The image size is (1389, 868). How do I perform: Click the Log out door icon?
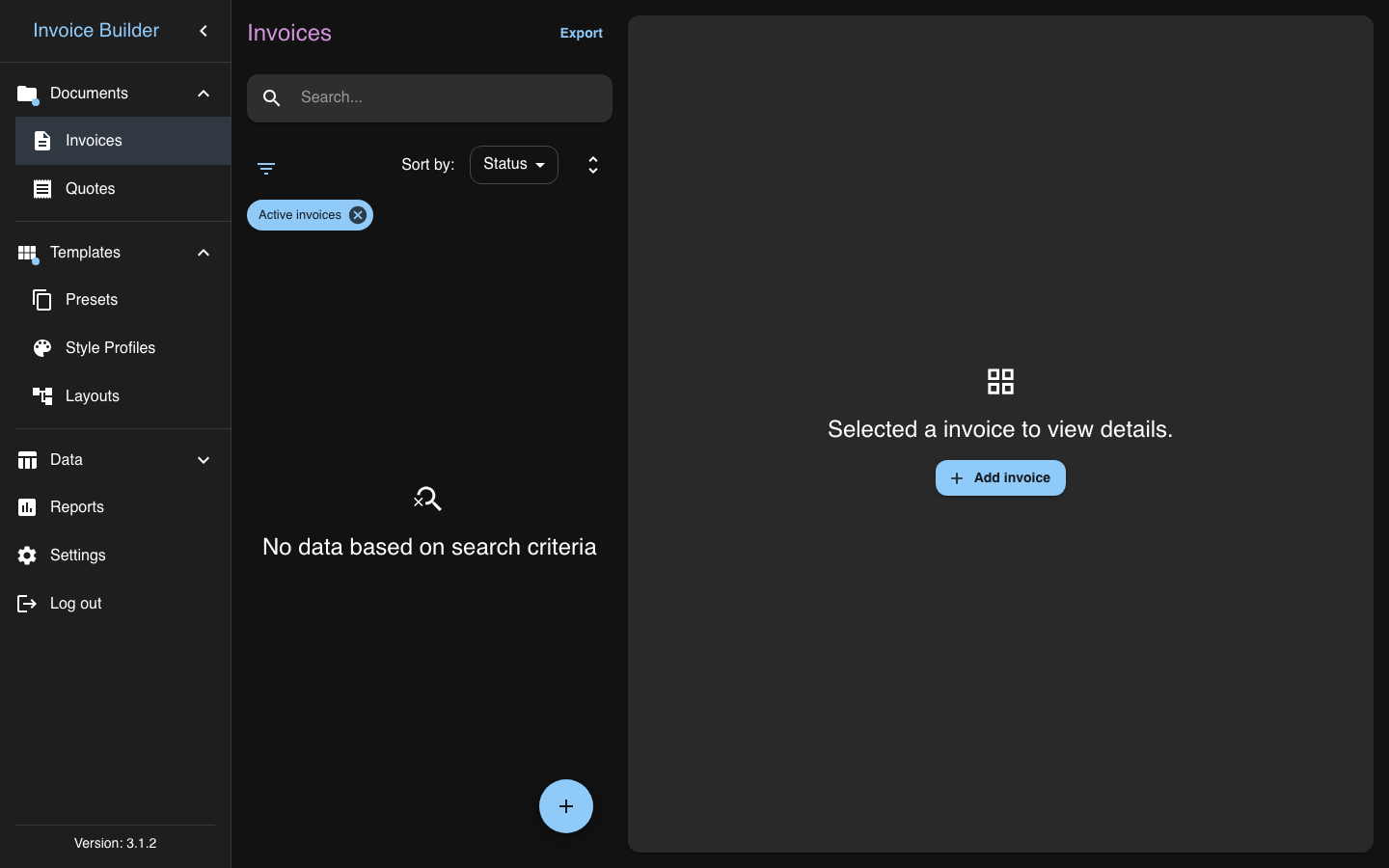(27, 604)
